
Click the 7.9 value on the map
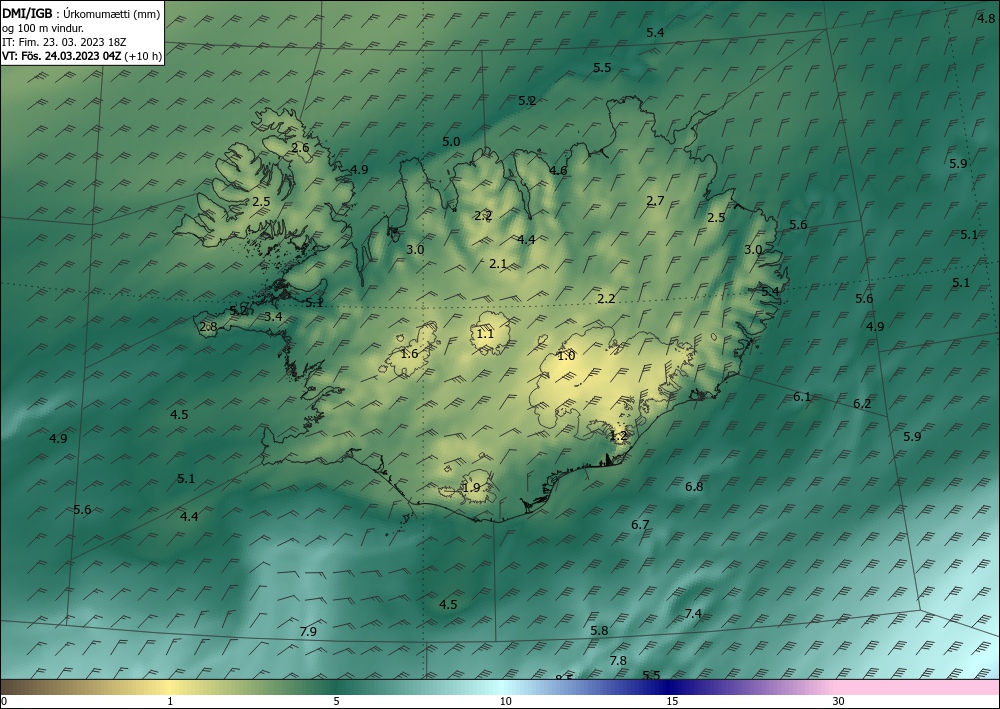pos(308,632)
